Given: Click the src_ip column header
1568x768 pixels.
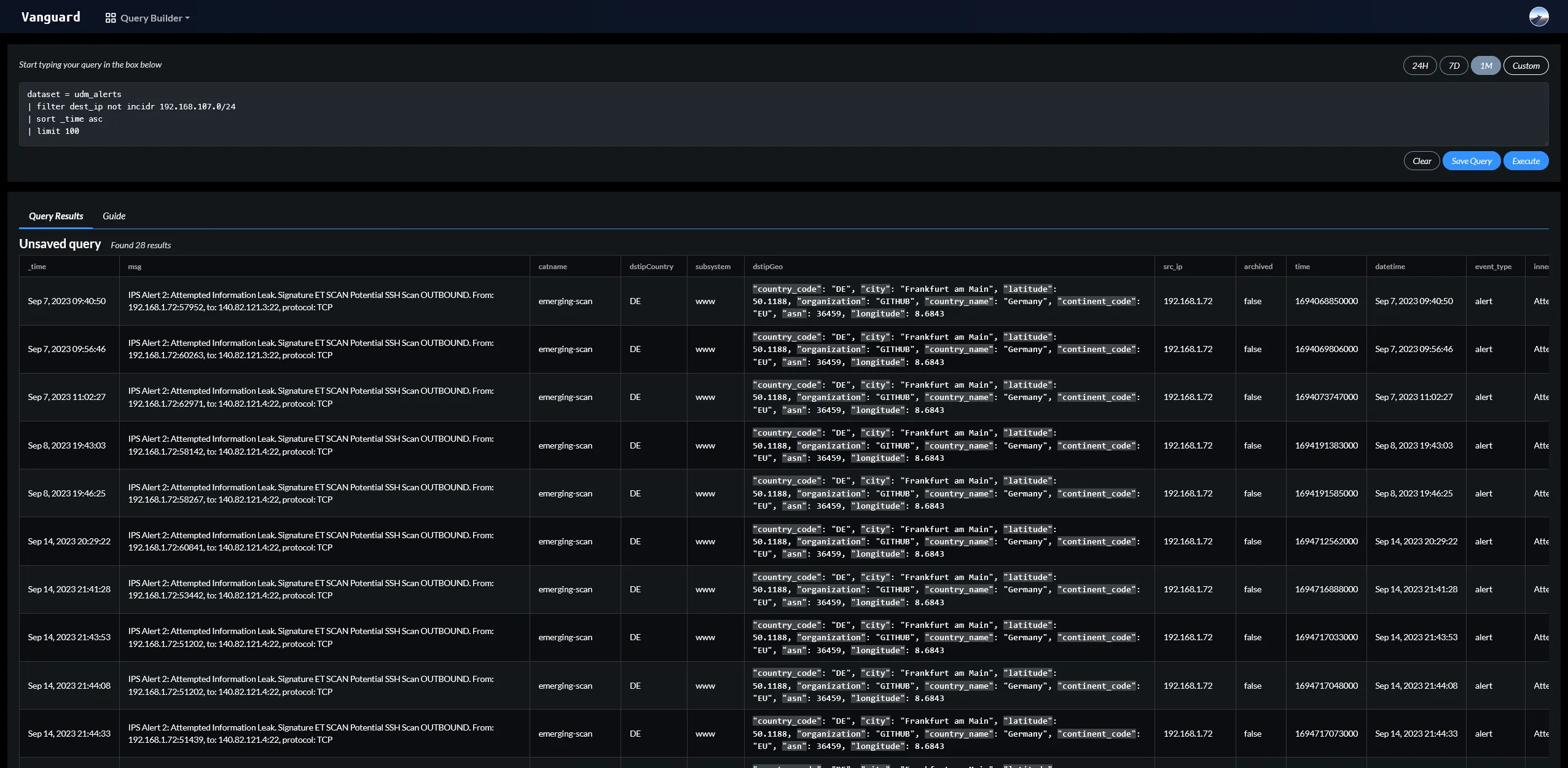Looking at the screenshot, I should pos(1172,267).
